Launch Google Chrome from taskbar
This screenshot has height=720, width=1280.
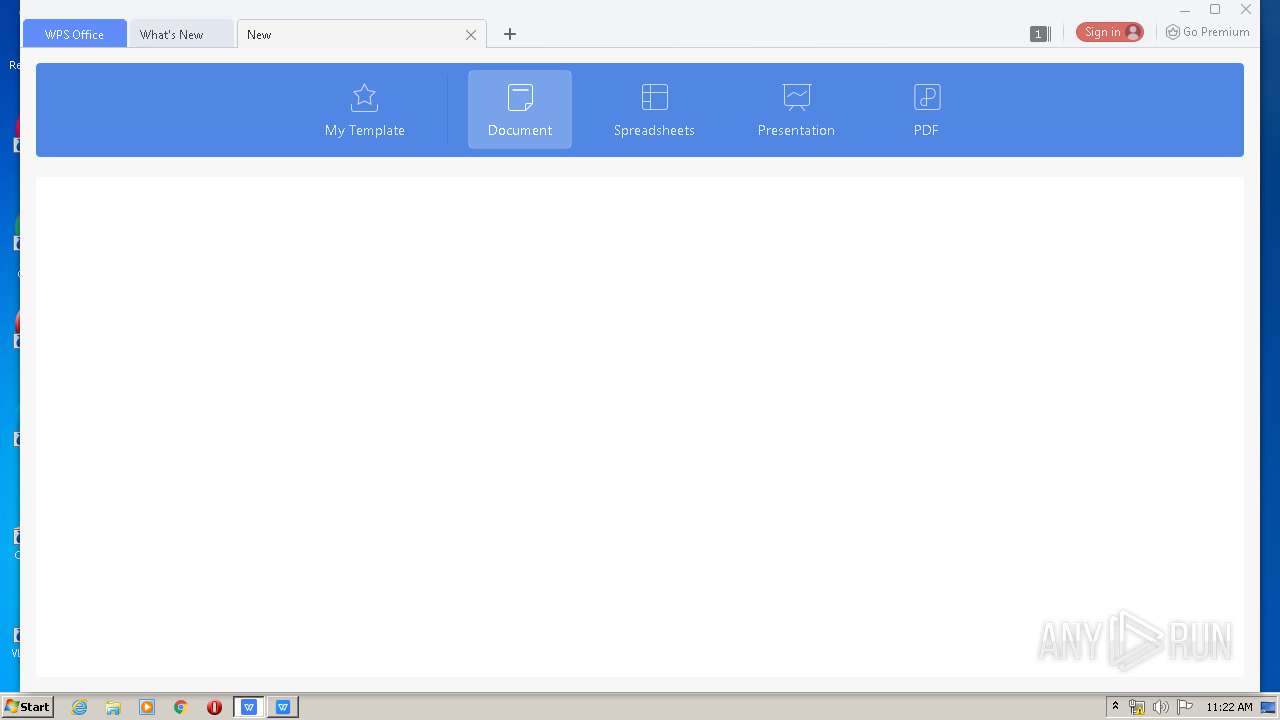181,707
